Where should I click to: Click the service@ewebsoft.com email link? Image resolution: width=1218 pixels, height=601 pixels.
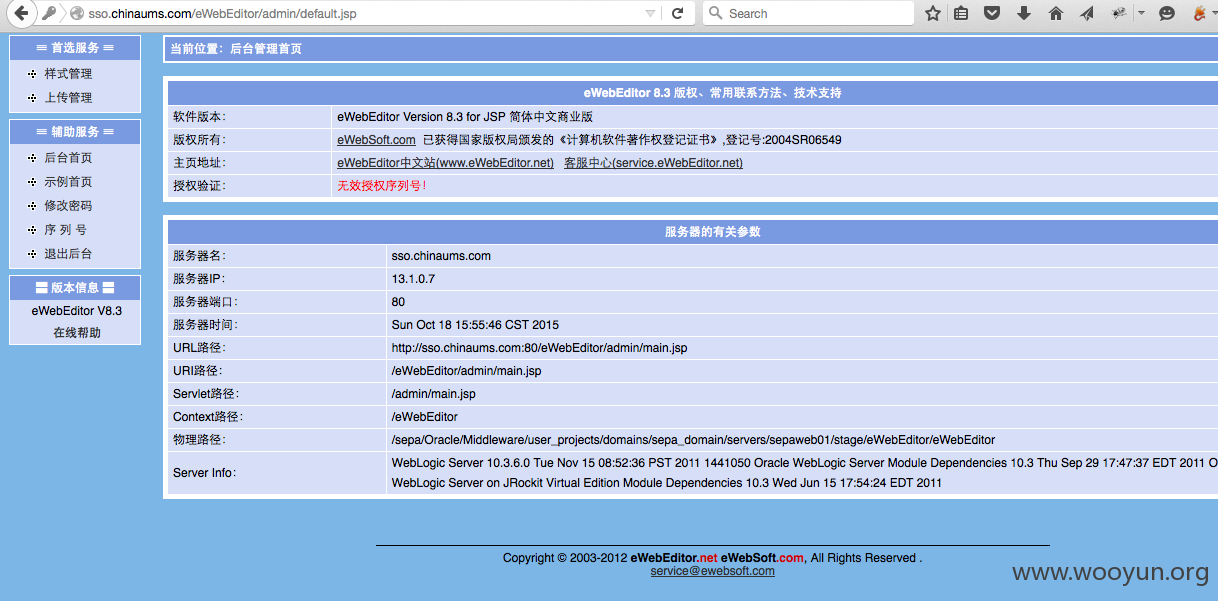[x=712, y=571]
